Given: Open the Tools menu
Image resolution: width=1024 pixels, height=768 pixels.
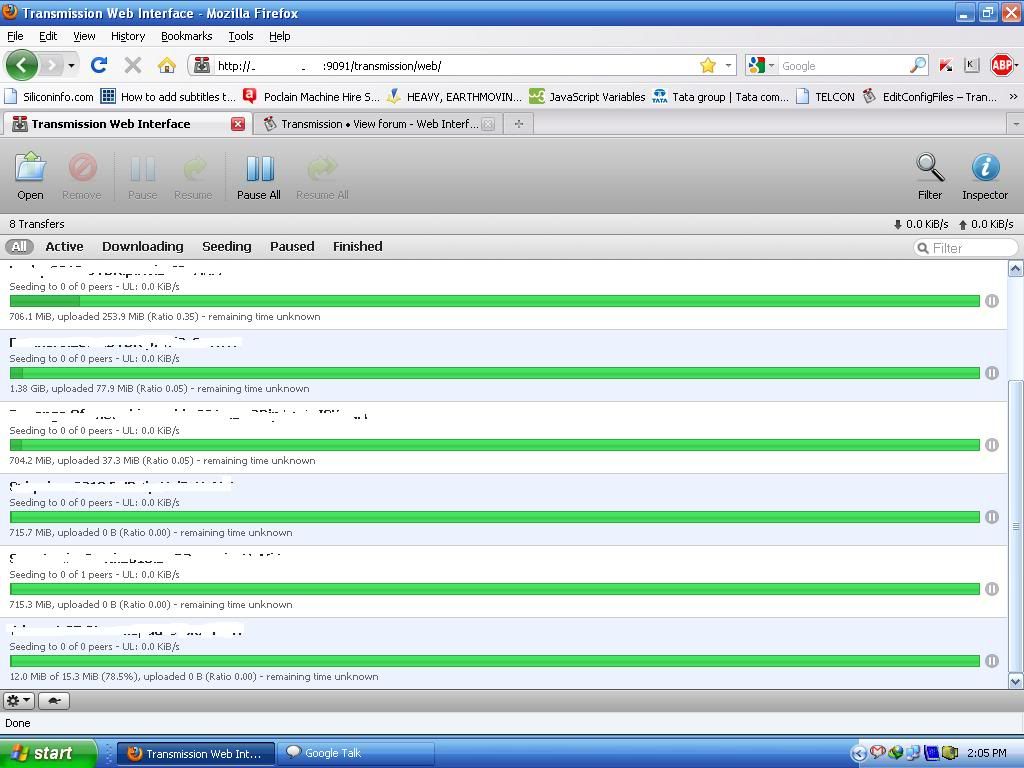Looking at the screenshot, I should [x=240, y=36].
